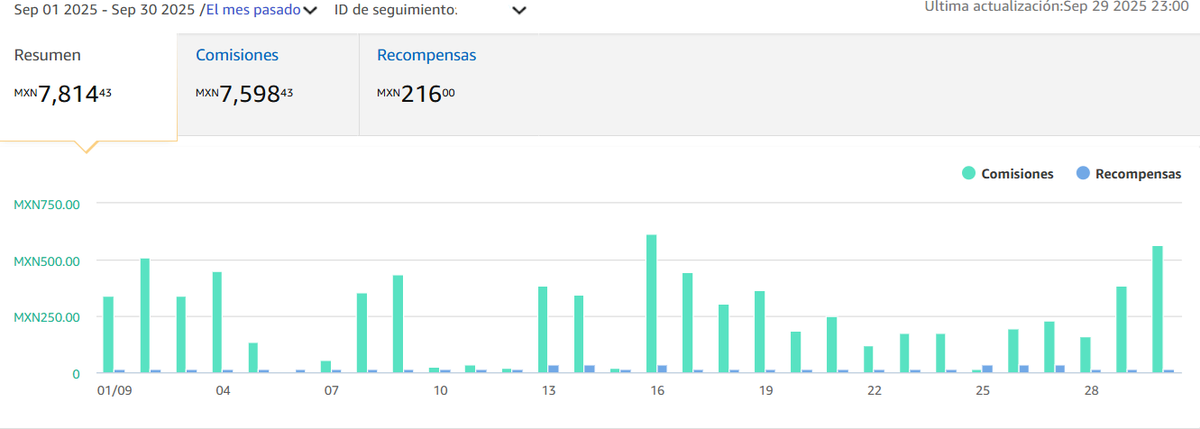Click the 16 date axis label
The height and width of the screenshot is (429, 1200).
coord(657,390)
